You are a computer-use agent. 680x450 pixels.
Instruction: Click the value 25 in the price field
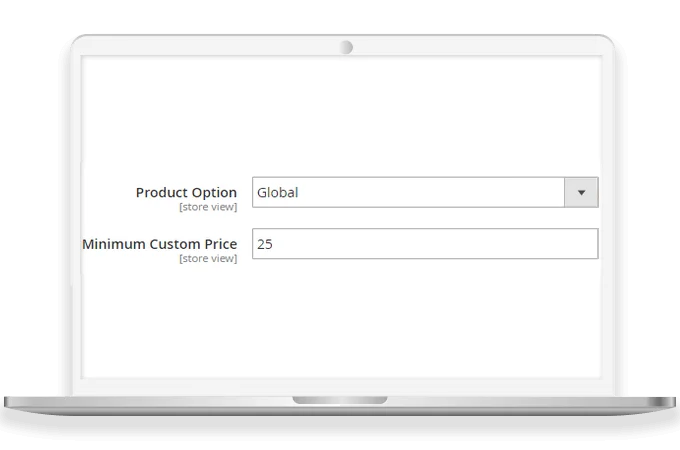(266, 244)
